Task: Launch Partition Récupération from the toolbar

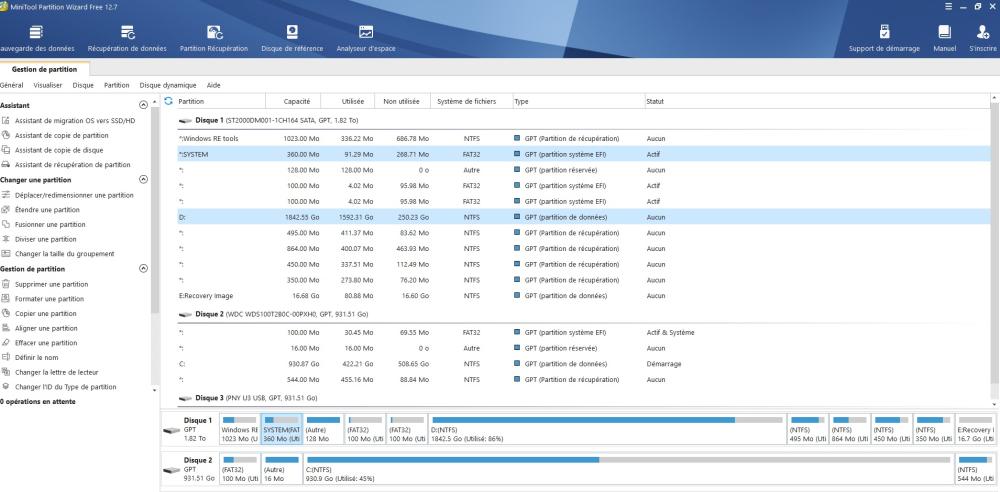Action: [x=213, y=37]
